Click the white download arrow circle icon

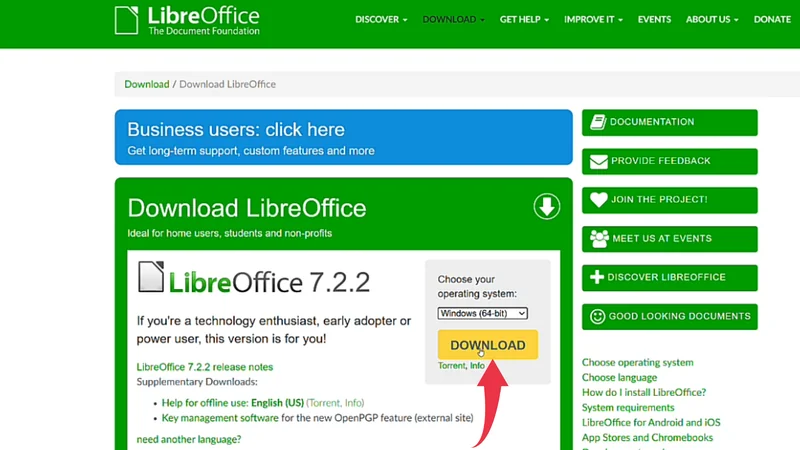coord(546,207)
